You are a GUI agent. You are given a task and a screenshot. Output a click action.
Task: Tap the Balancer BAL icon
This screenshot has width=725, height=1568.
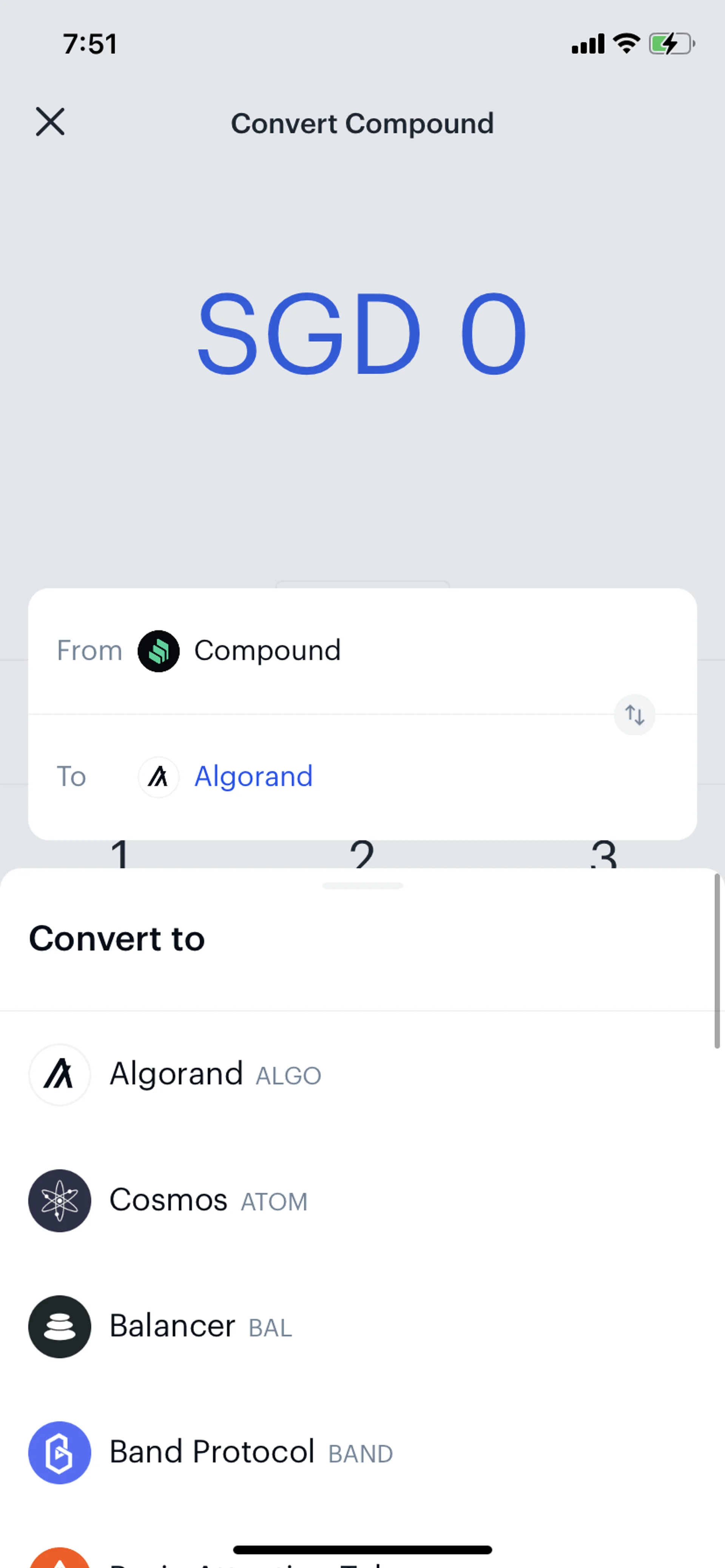point(60,1326)
